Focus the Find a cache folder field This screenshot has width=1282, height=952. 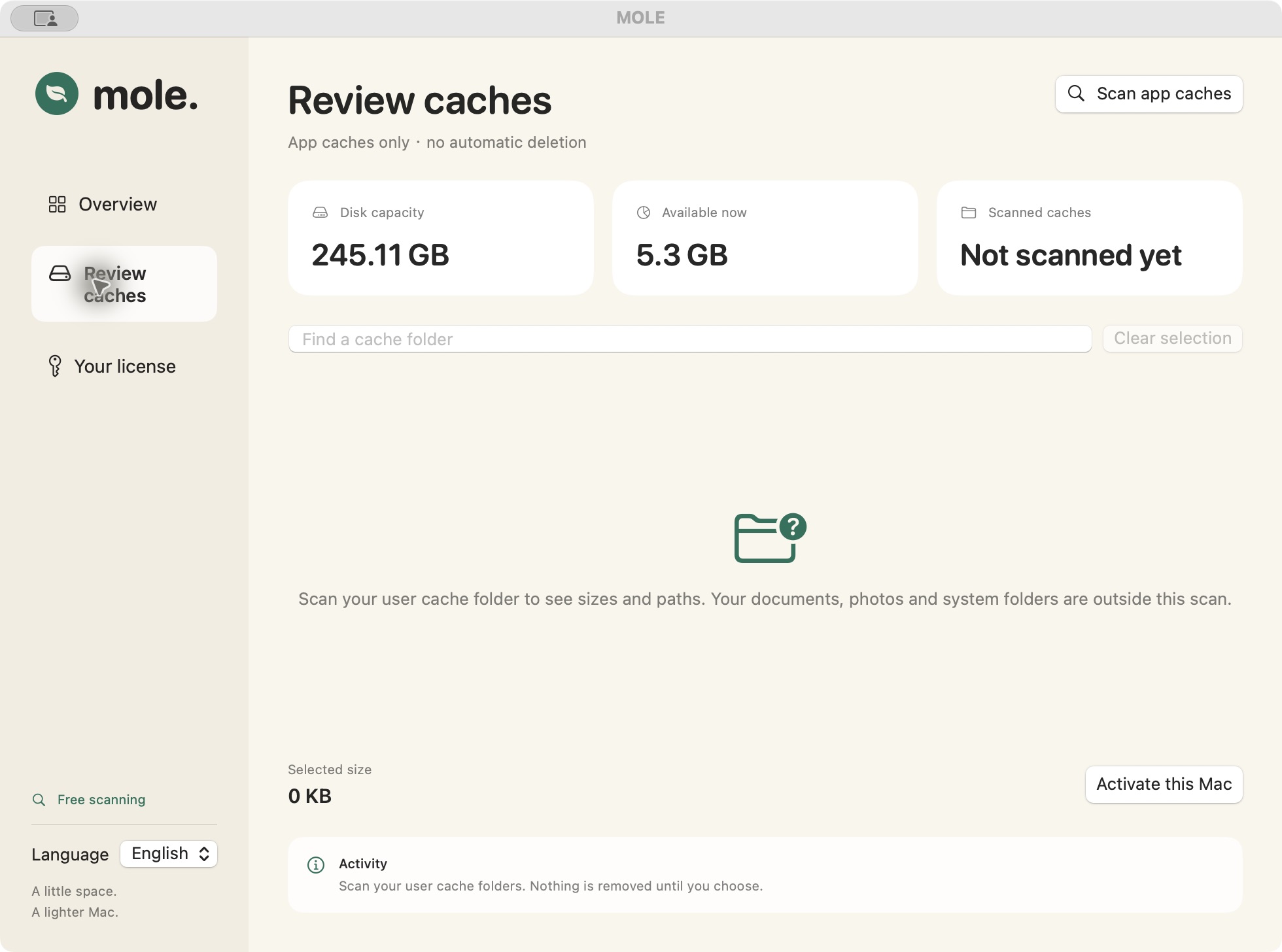click(690, 339)
